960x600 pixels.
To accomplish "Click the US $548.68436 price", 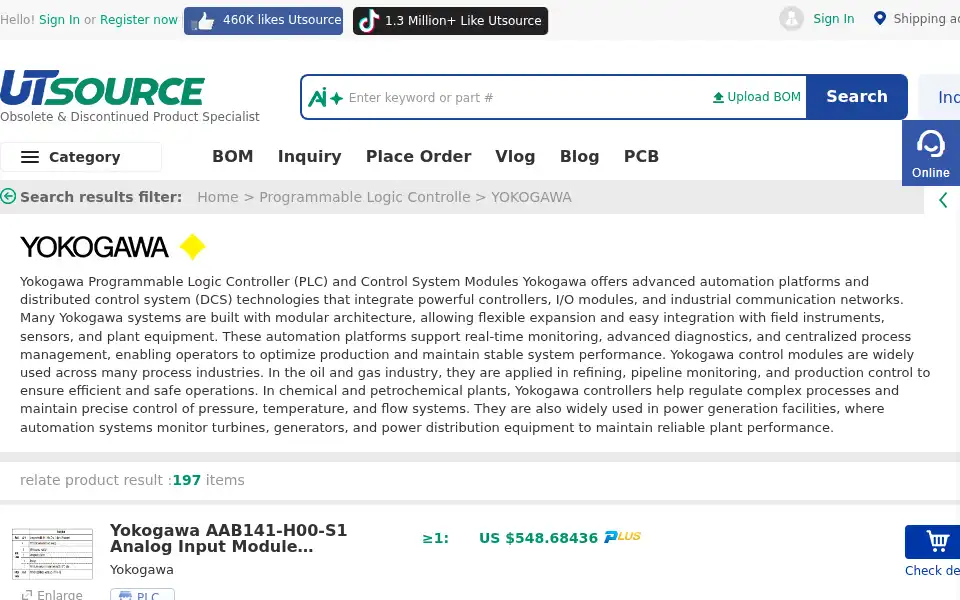I will coord(538,538).
